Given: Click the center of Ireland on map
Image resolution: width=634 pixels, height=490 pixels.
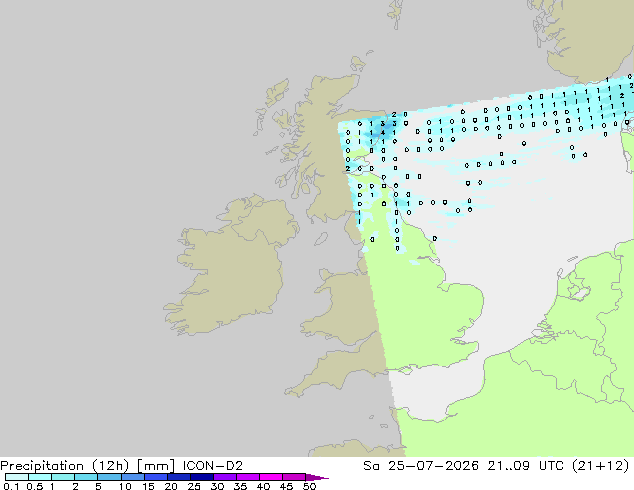Looking at the screenshot, I should (230, 267).
